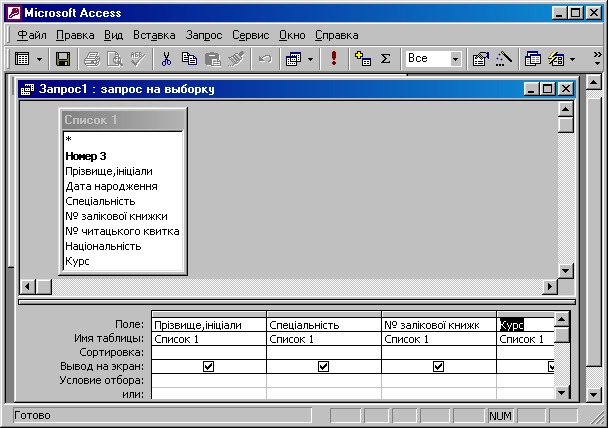Select Номер 3 field in table list
The width and height of the screenshot is (608, 428).
123,156
